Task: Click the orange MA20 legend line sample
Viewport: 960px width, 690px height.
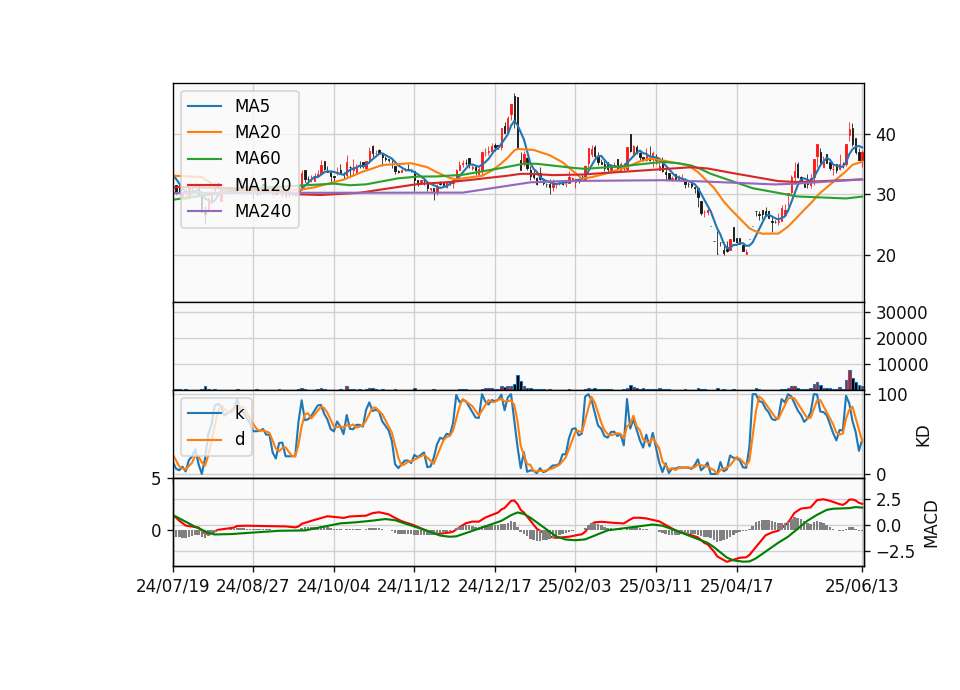Action: click(204, 132)
